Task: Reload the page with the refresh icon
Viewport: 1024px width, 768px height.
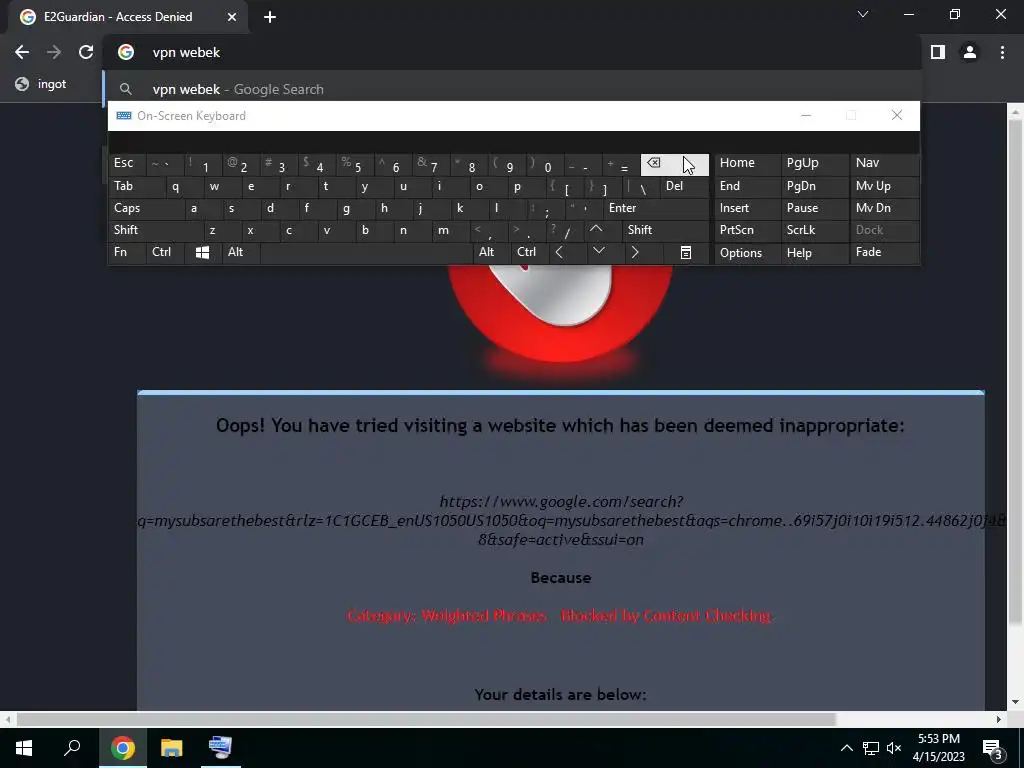Action: coord(86,52)
